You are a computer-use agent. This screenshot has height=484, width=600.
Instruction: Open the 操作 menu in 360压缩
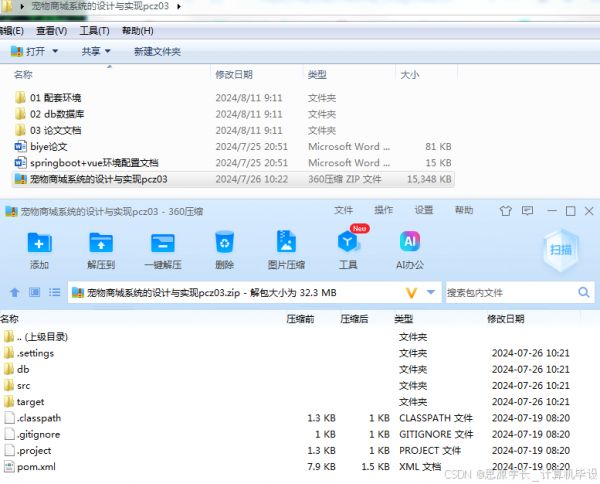383,210
